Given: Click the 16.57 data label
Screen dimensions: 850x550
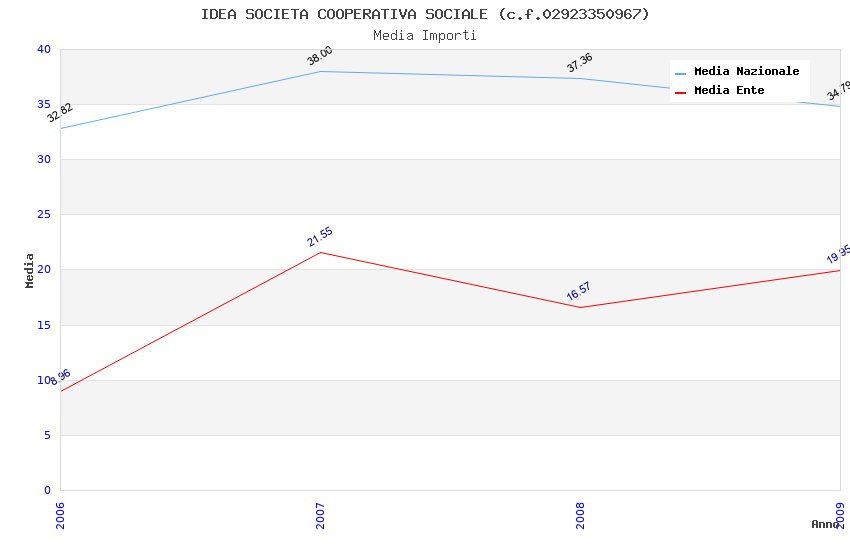Looking at the screenshot, I should pyautogui.click(x=579, y=292).
